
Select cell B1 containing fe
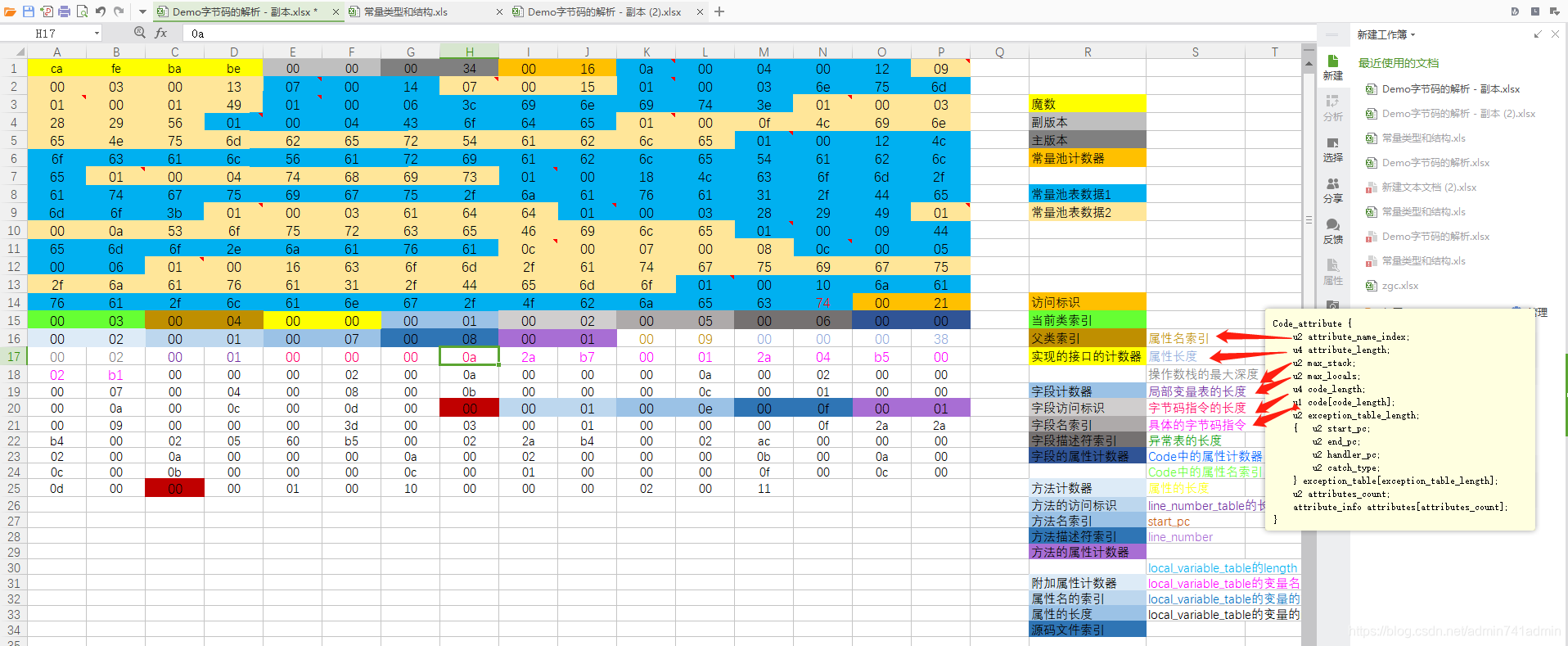coord(116,69)
